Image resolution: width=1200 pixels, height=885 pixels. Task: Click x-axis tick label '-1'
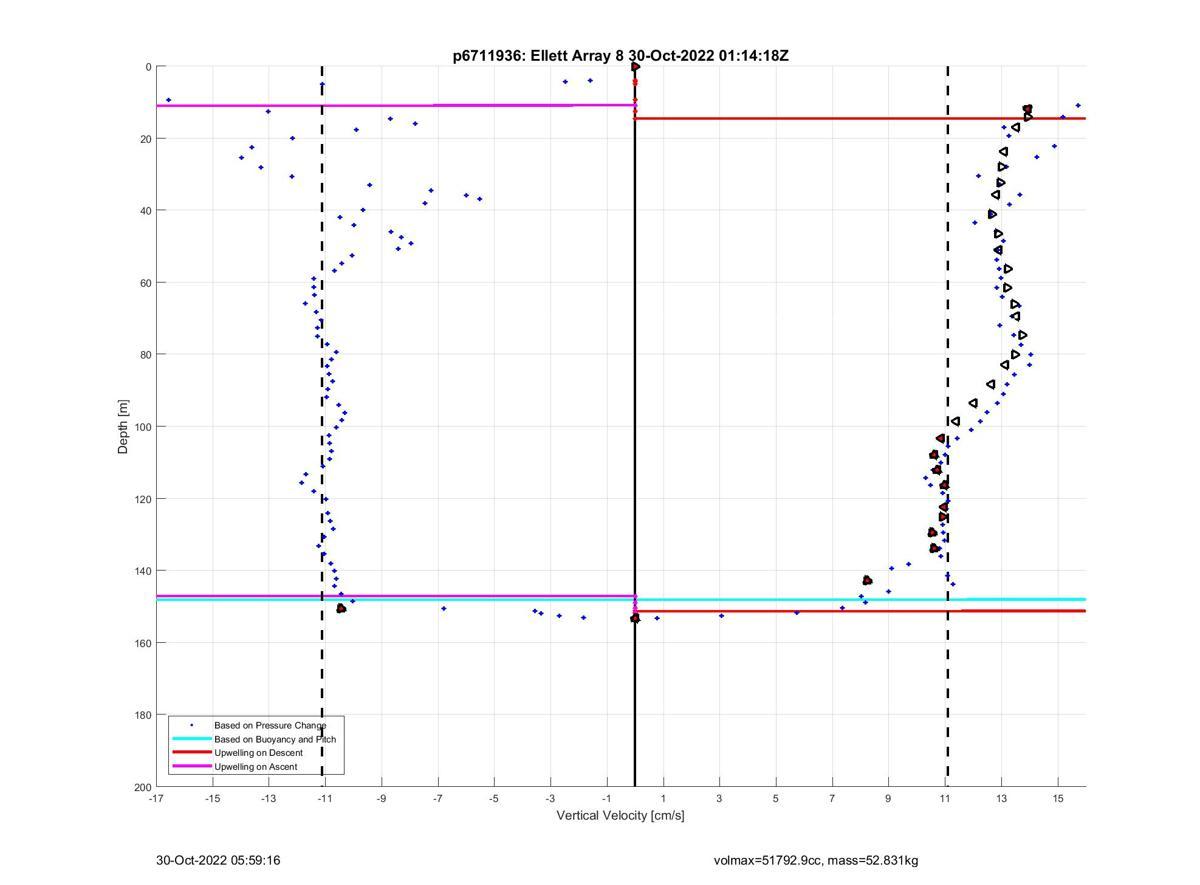point(606,798)
